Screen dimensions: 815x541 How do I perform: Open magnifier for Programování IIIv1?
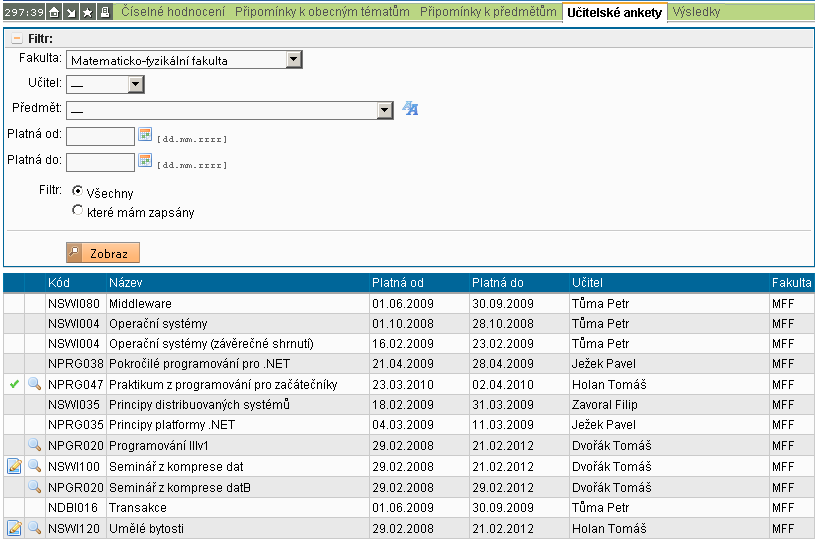34,445
